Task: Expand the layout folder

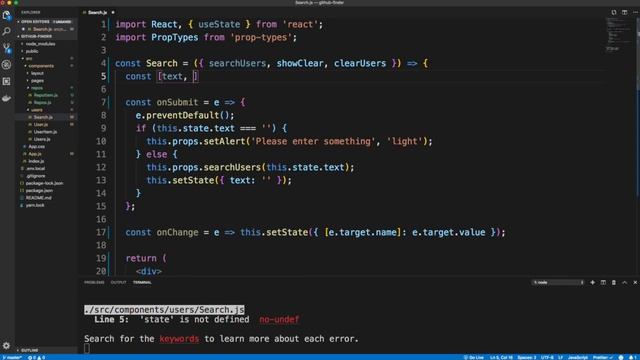Action: tap(37, 73)
